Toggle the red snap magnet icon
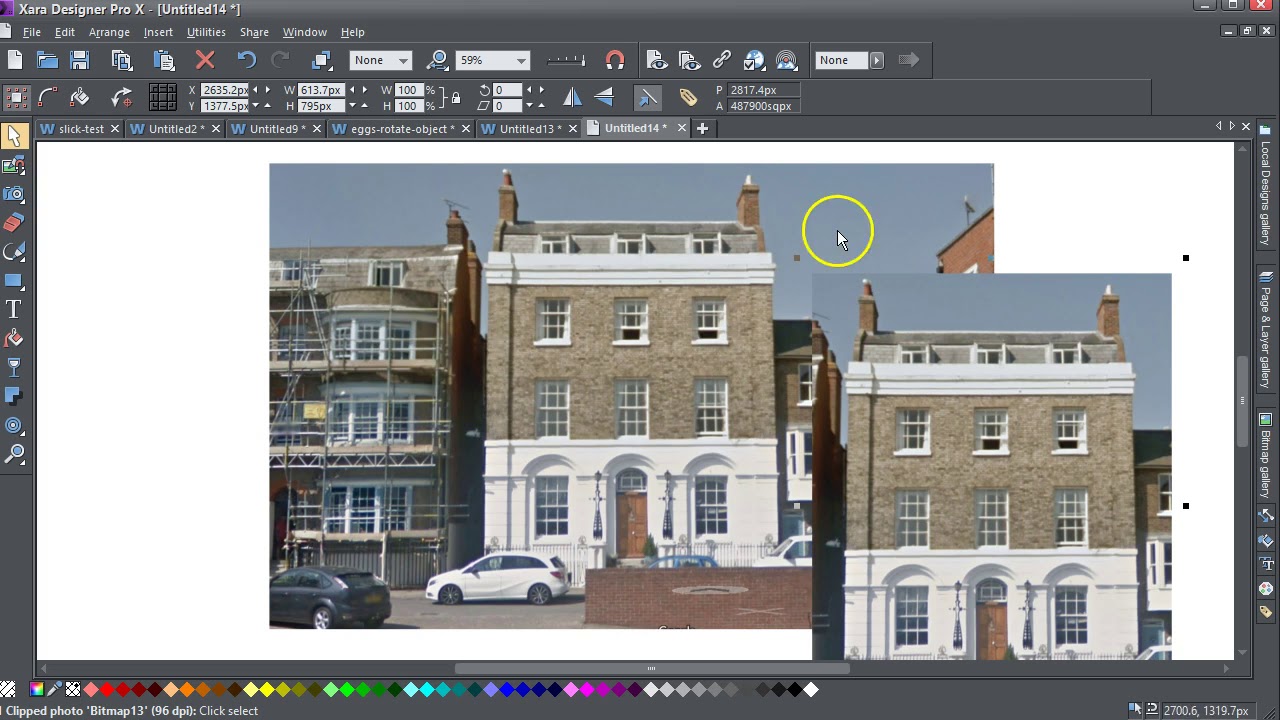Image resolution: width=1280 pixels, height=720 pixels. click(x=615, y=60)
